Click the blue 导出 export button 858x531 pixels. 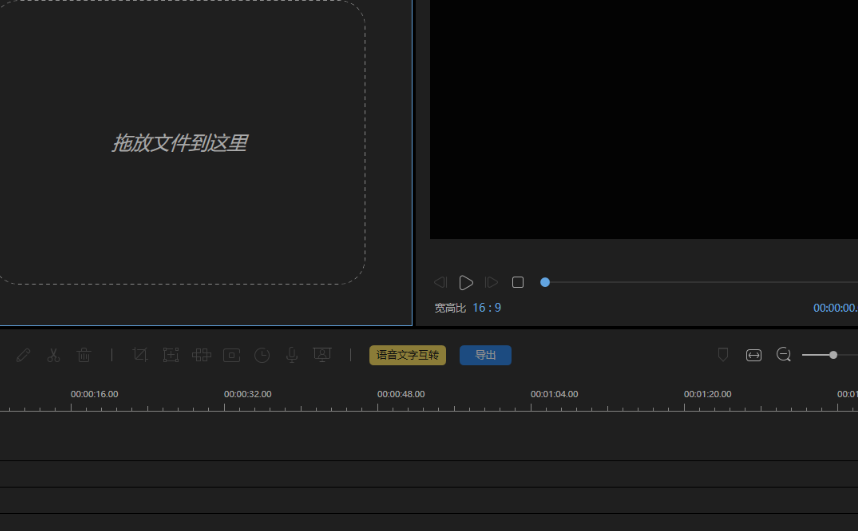(x=485, y=355)
